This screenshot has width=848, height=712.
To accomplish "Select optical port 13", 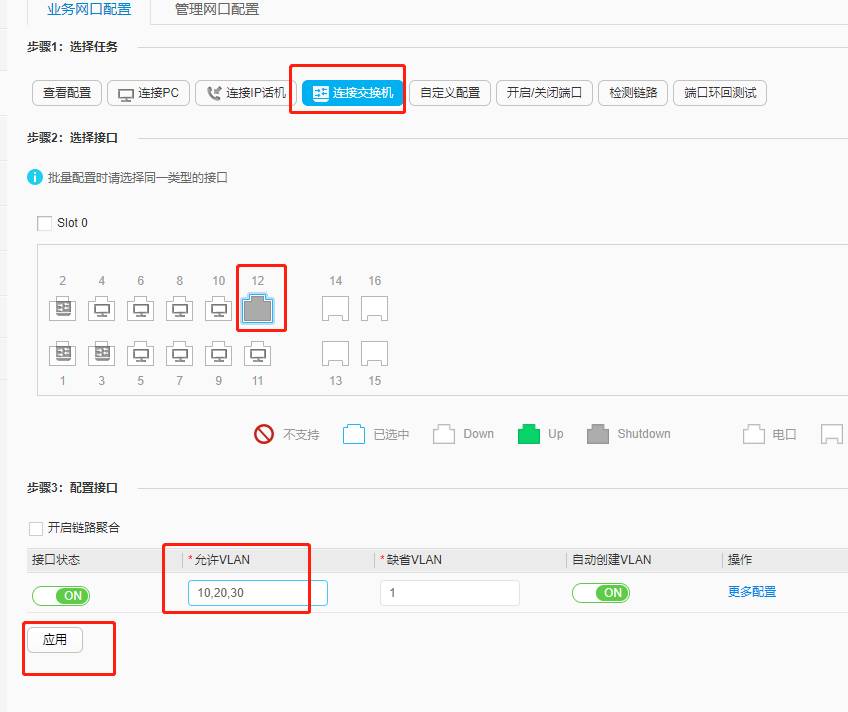I will tap(335, 354).
